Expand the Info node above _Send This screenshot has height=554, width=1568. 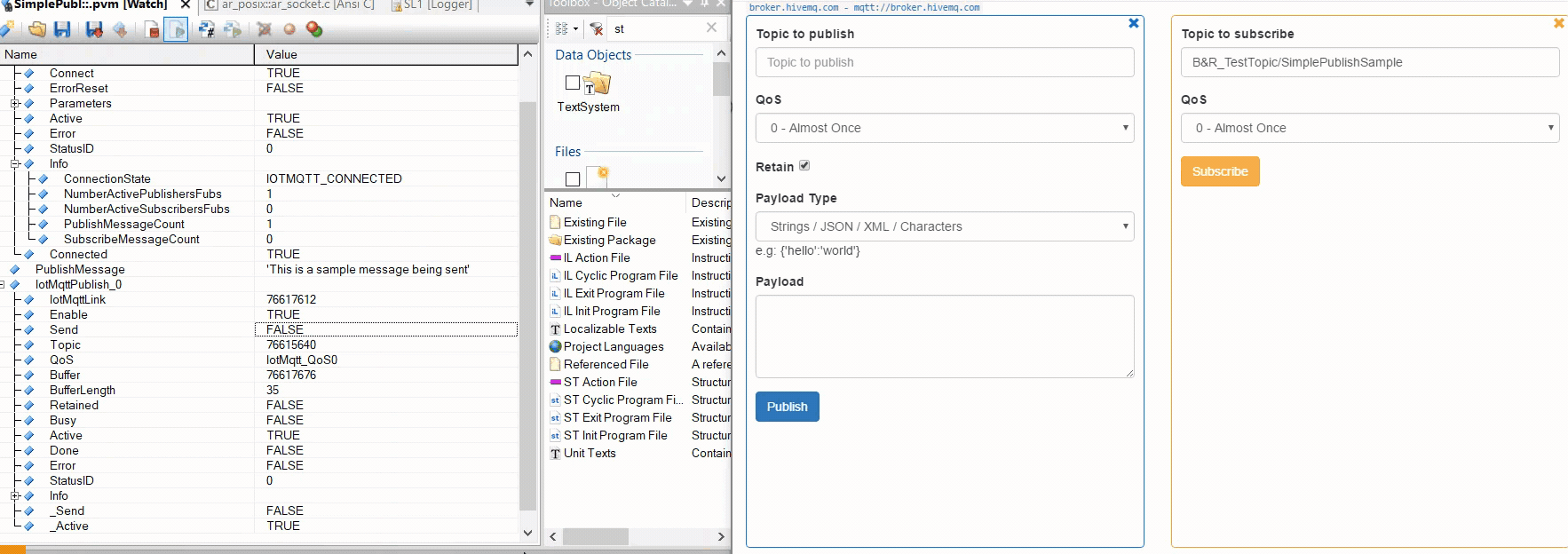coord(15,495)
